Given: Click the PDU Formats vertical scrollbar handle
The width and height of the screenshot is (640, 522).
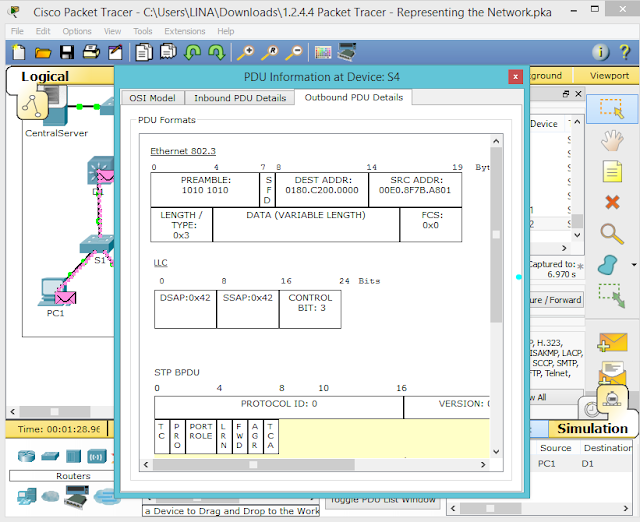Looking at the screenshot, I should pos(496,235).
